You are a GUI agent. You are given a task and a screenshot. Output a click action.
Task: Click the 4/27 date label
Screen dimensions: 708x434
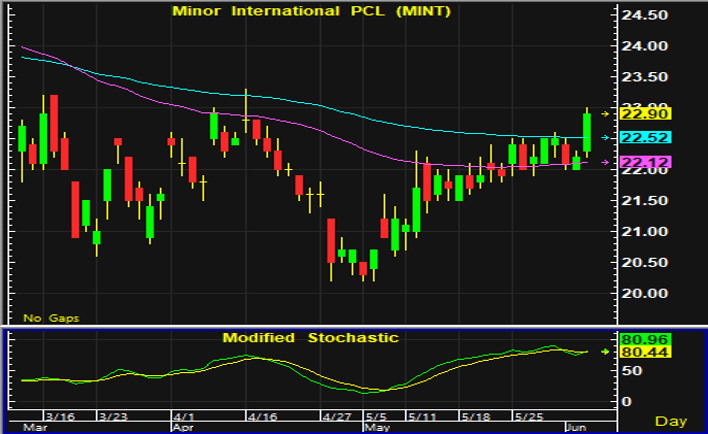point(337,416)
